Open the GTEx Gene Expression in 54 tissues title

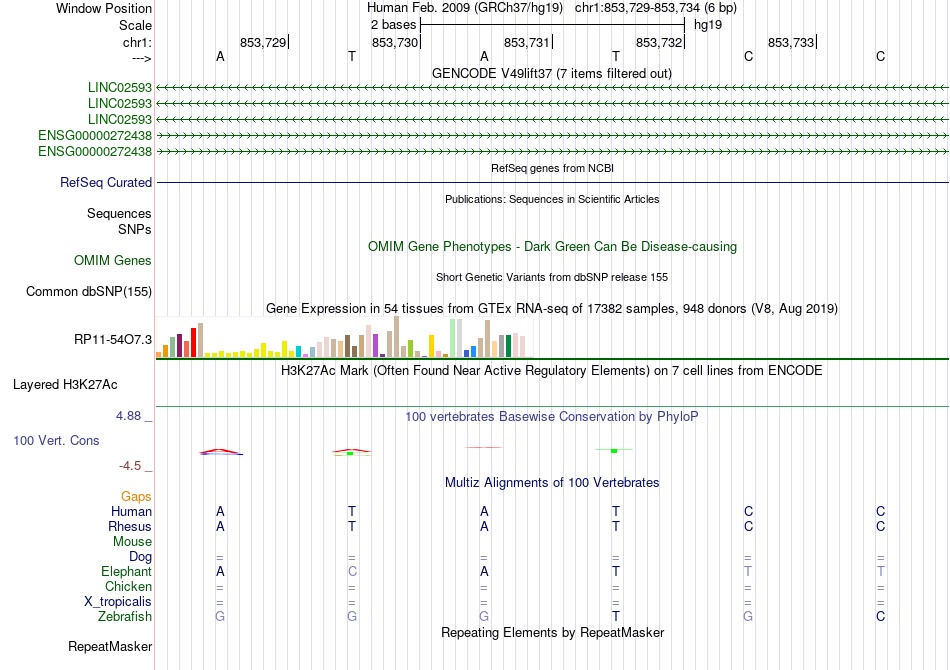(x=552, y=308)
